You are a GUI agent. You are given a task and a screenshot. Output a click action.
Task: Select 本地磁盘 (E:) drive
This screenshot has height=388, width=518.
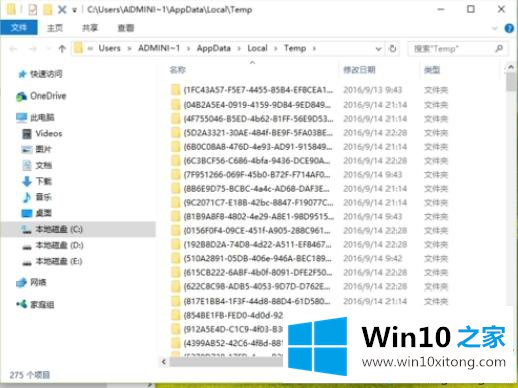(x=59, y=261)
